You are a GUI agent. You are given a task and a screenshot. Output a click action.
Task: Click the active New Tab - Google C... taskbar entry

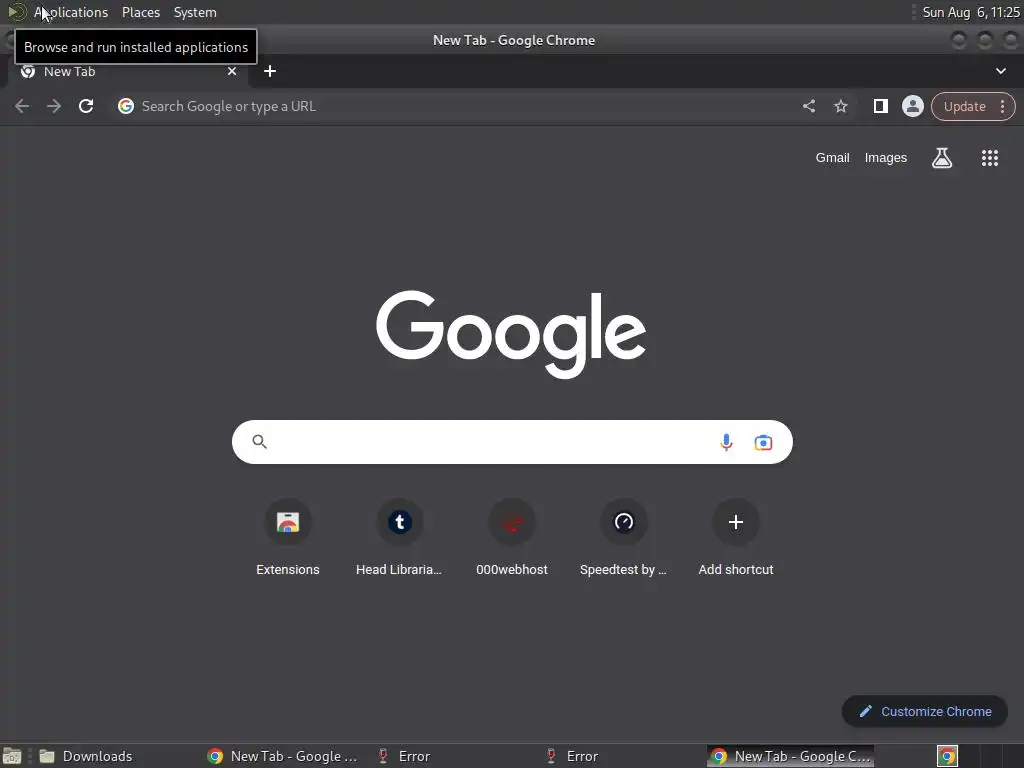coord(790,756)
